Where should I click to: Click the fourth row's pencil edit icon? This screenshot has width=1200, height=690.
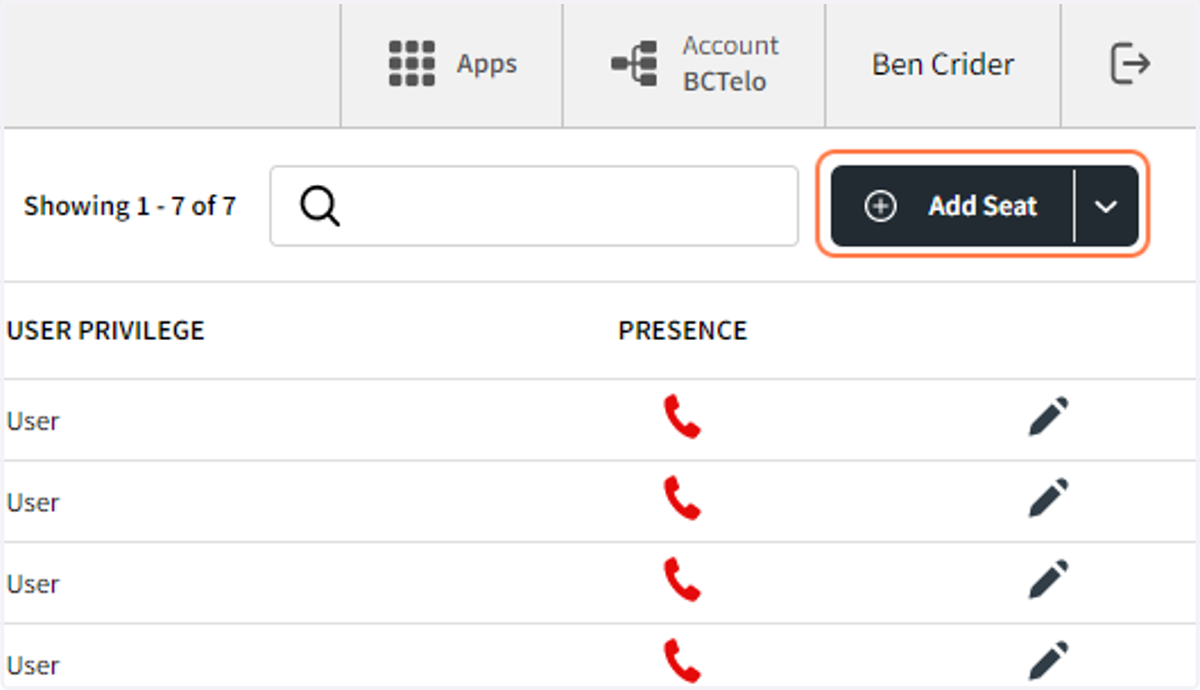click(1048, 661)
